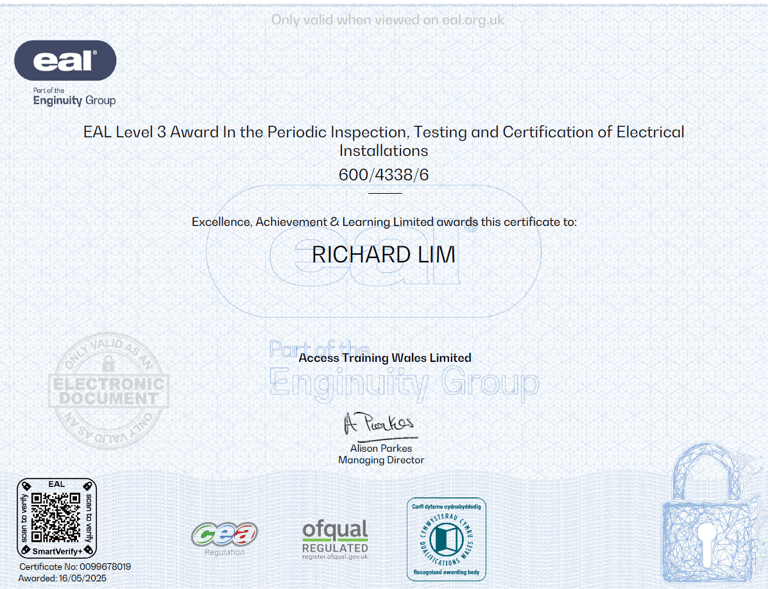Click the name 'Alison Parkes'

(x=381, y=448)
